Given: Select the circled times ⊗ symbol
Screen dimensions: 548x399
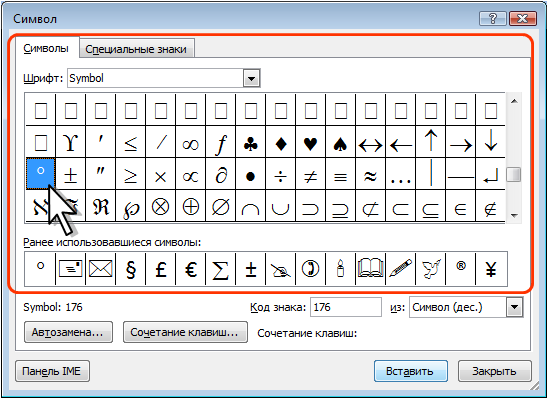Looking at the screenshot, I should tap(161, 206).
